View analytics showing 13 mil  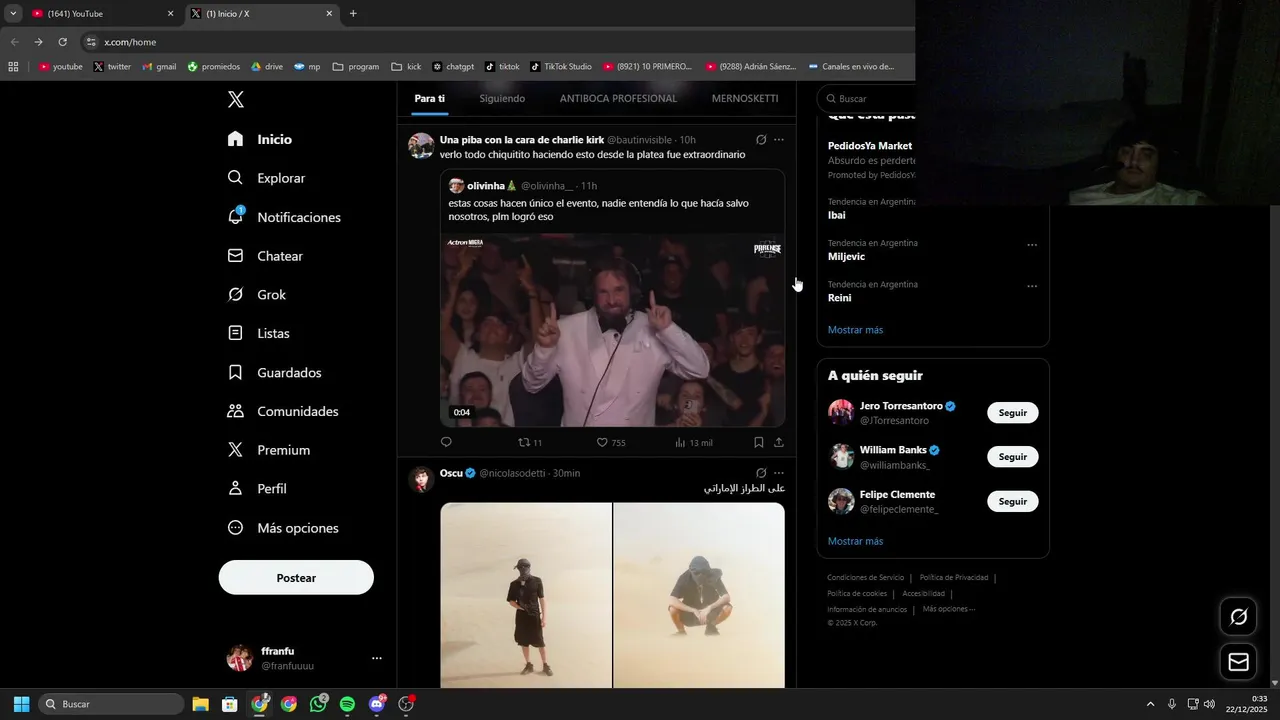[x=694, y=442]
